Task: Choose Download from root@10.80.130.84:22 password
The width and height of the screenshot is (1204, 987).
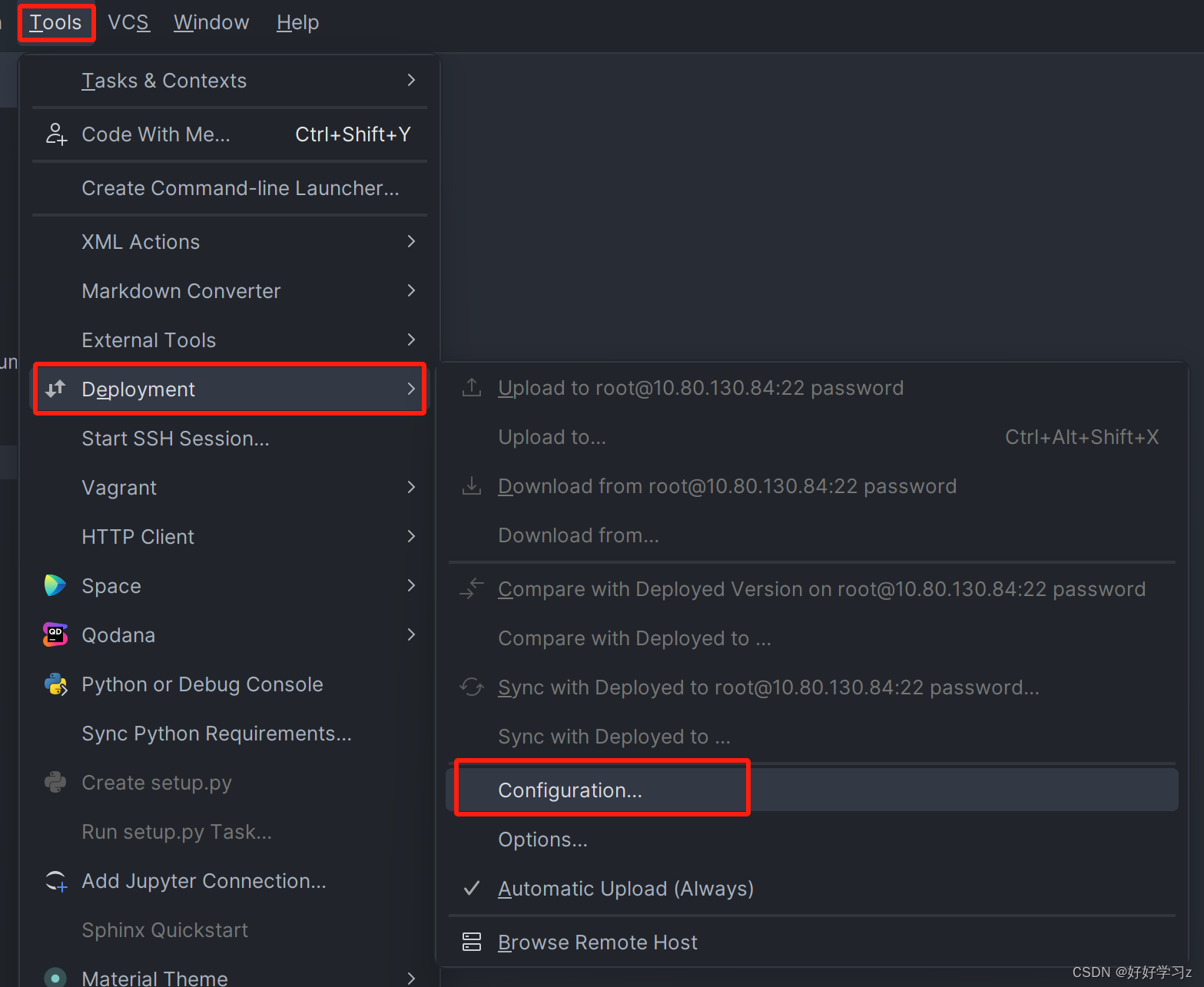Action: [812, 485]
